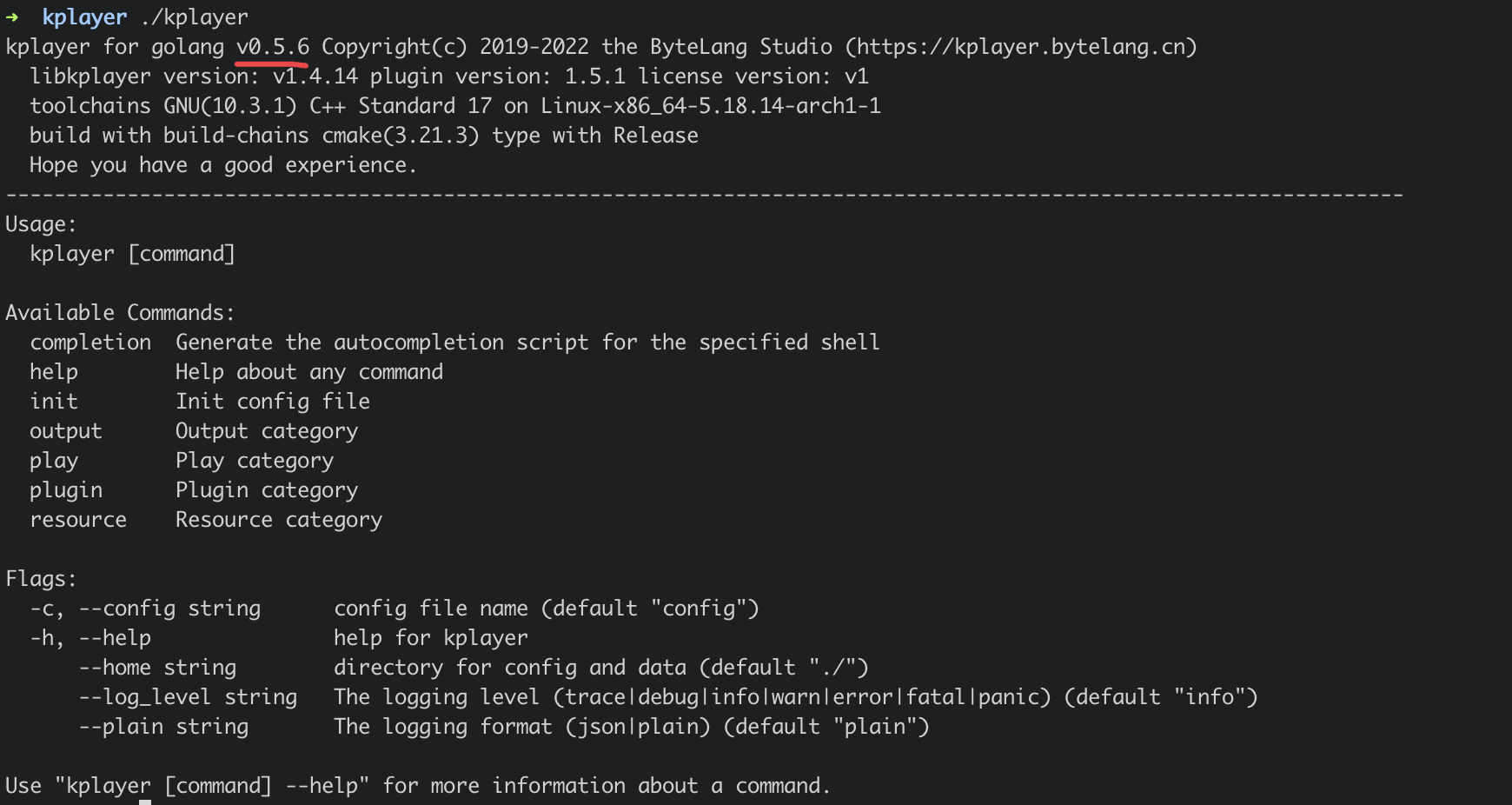Click the "output" command name
The image size is (1512, 805).
pos(66,431)
